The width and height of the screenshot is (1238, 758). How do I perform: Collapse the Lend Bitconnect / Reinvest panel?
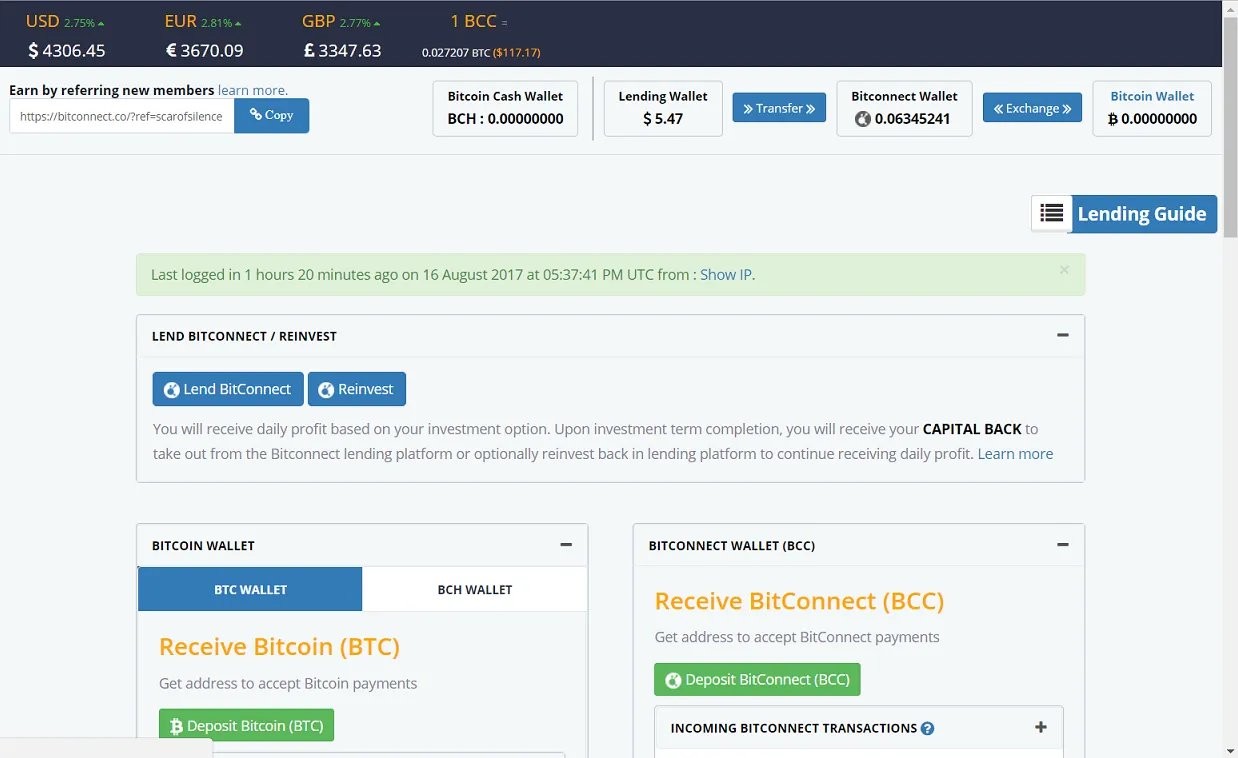[1063, 335]
